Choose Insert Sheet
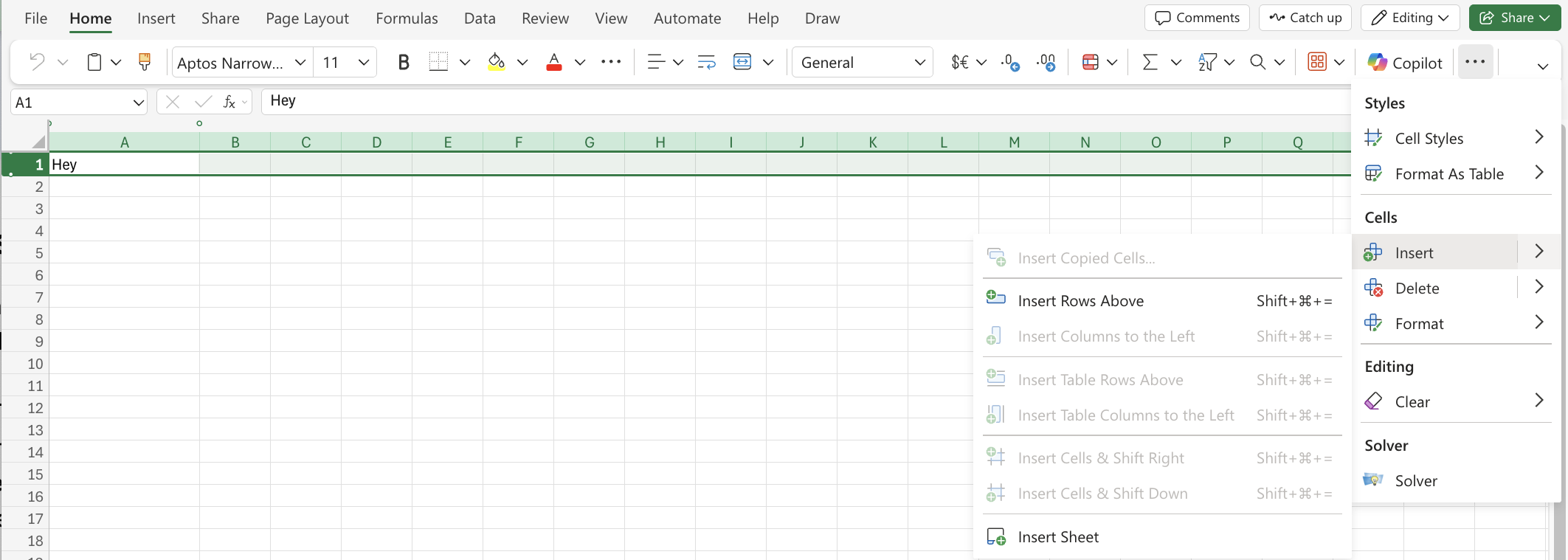This screenshot has height=560, width=1568. (1162, 536)
